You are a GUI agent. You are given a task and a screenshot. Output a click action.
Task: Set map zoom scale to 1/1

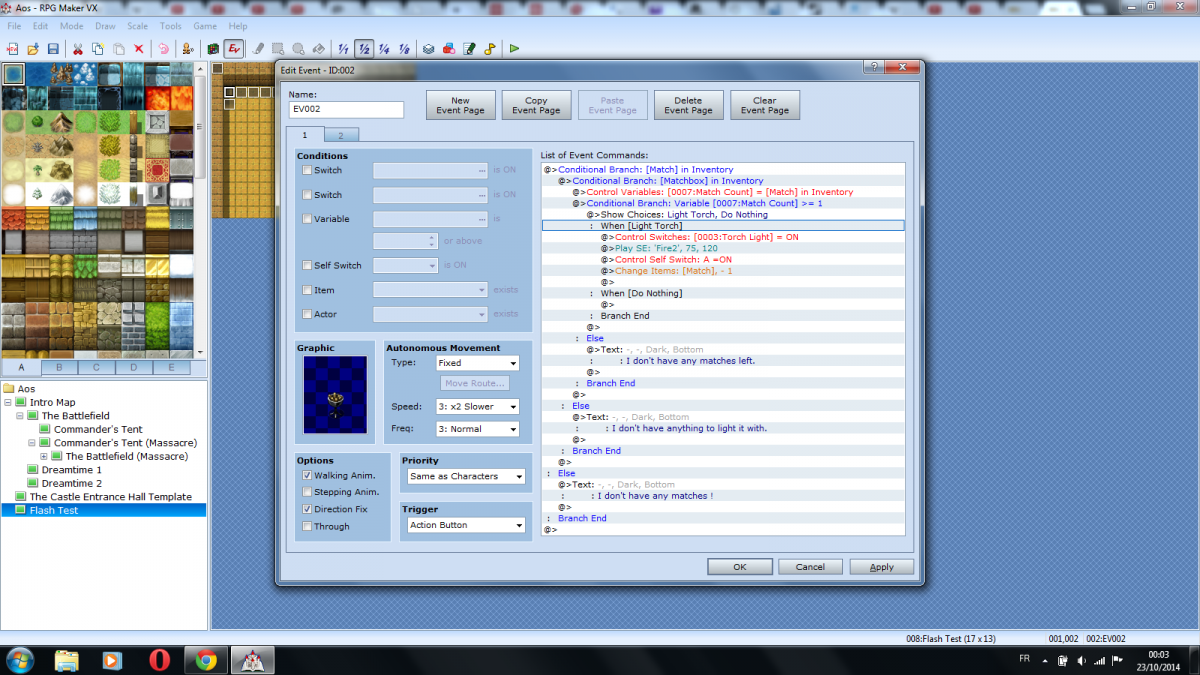pyautogui.click(x=344, y=48)
